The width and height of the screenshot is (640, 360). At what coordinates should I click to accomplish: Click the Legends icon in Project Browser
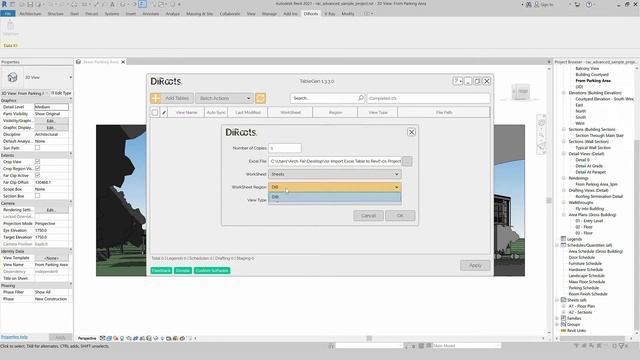[563, 239]
